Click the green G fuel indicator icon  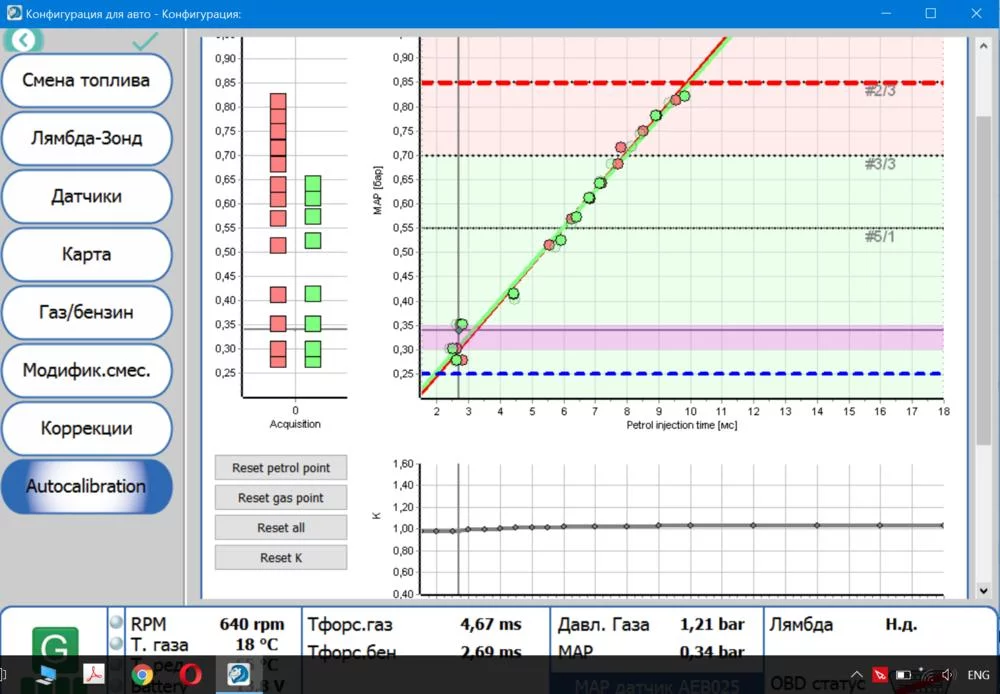point(55,647)
